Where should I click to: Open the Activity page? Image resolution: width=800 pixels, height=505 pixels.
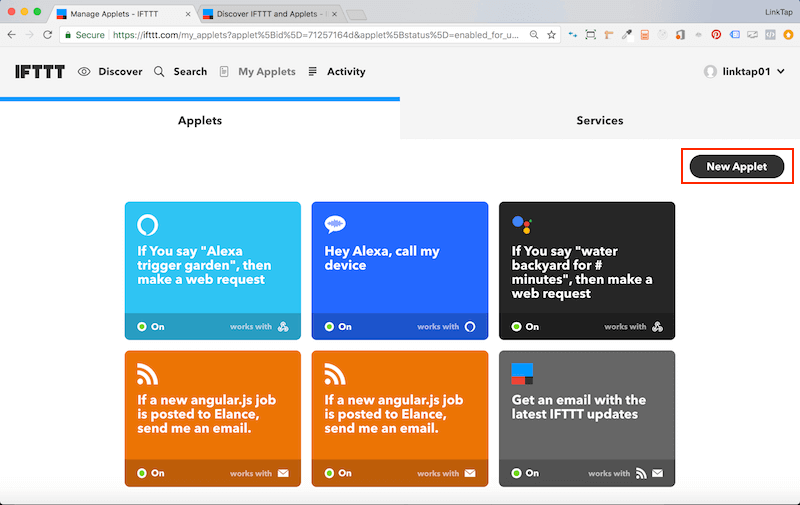pos(346,71)
